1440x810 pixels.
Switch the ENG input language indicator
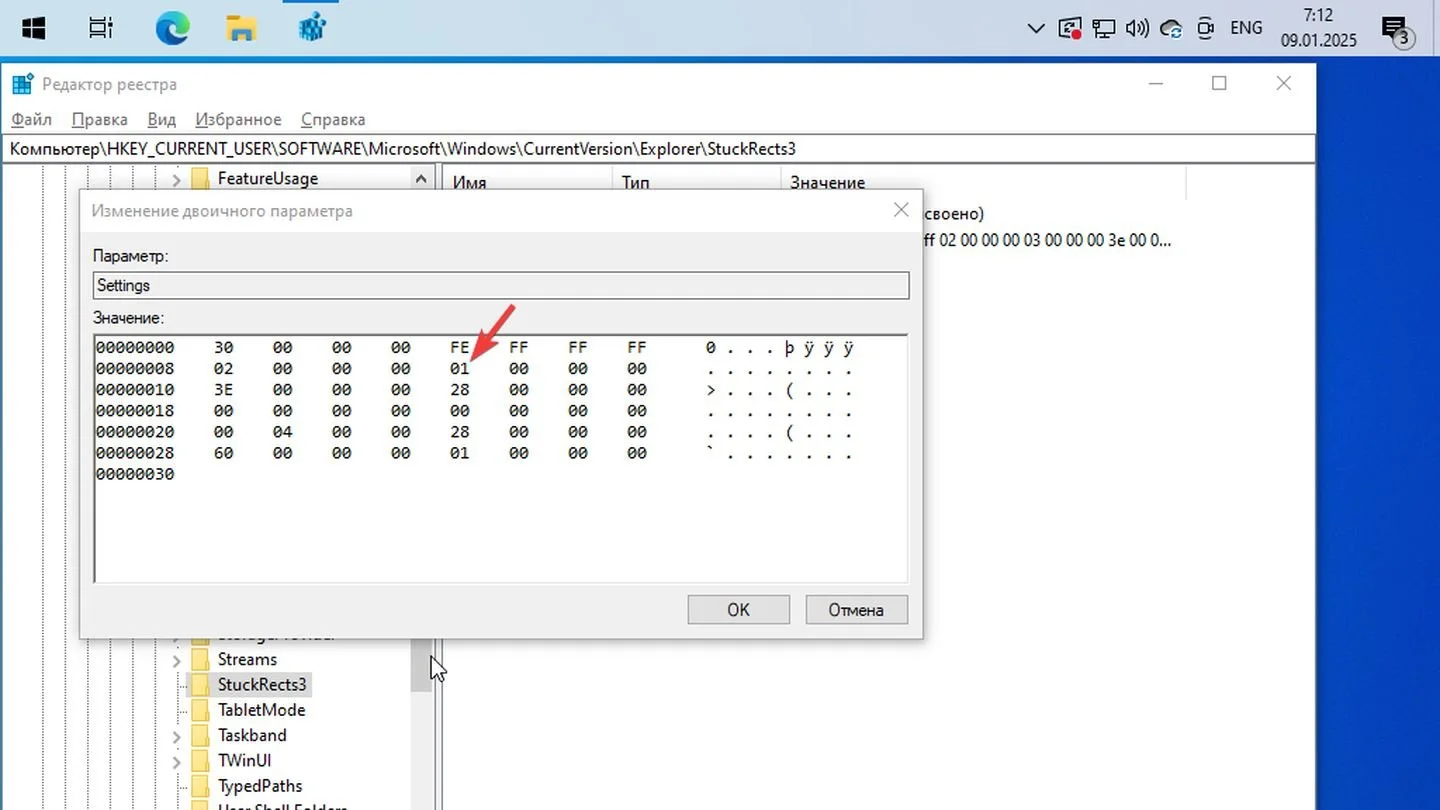pyautogui.click(x=1246, y=28)
